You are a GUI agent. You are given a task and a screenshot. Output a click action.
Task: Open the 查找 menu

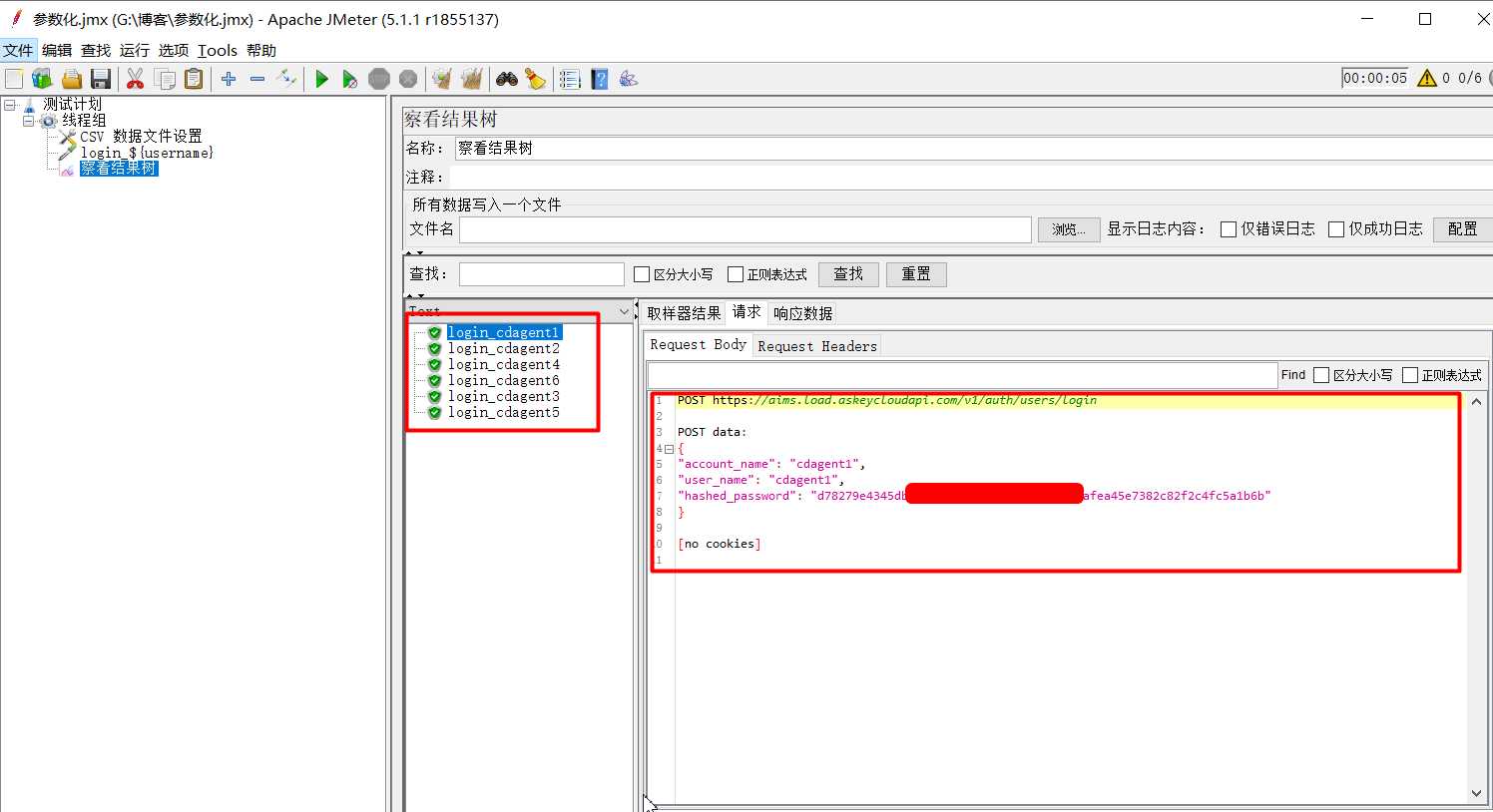tap(96, 50)
